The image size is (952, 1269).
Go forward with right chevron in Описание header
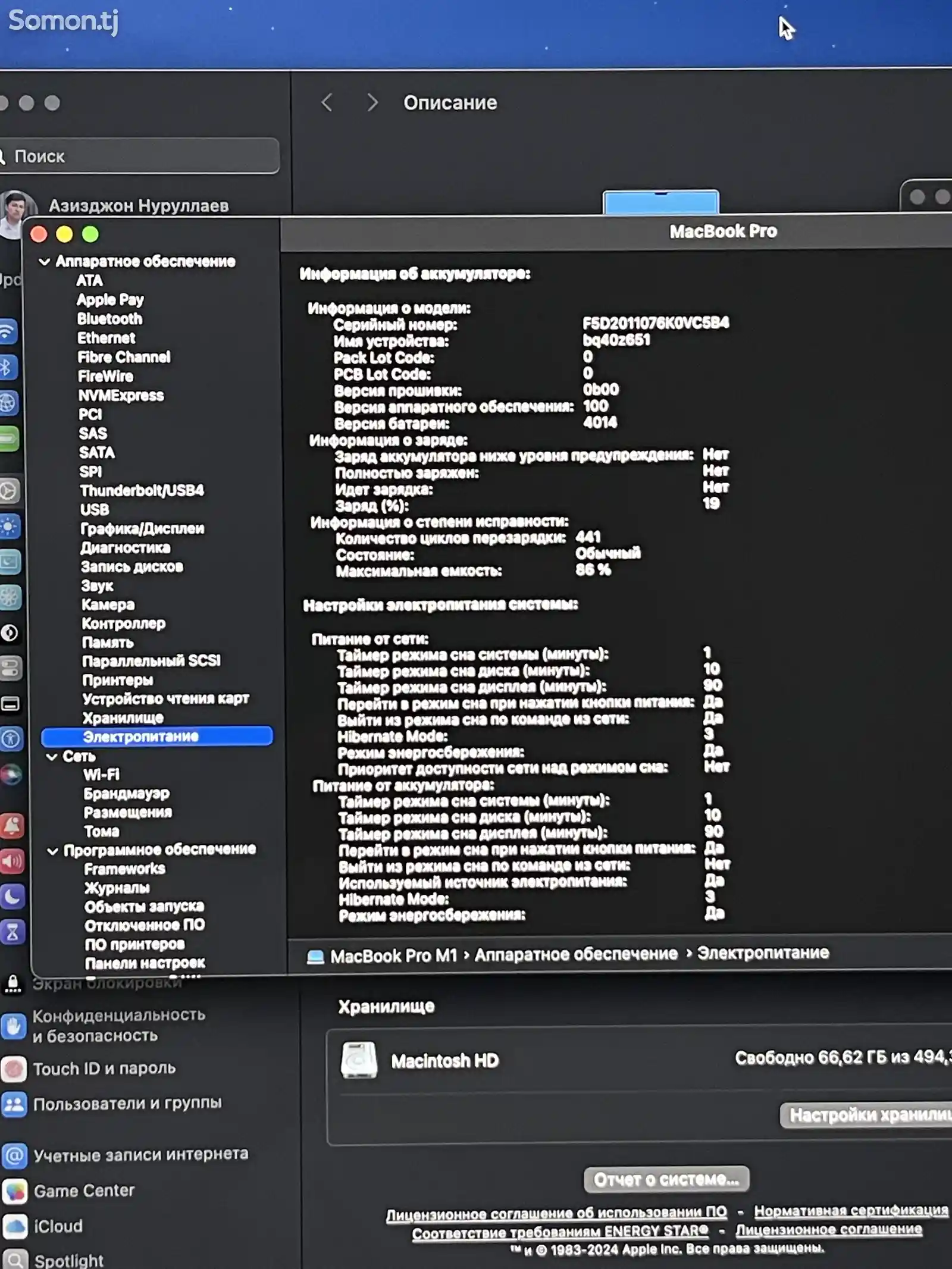click(372, 102)
